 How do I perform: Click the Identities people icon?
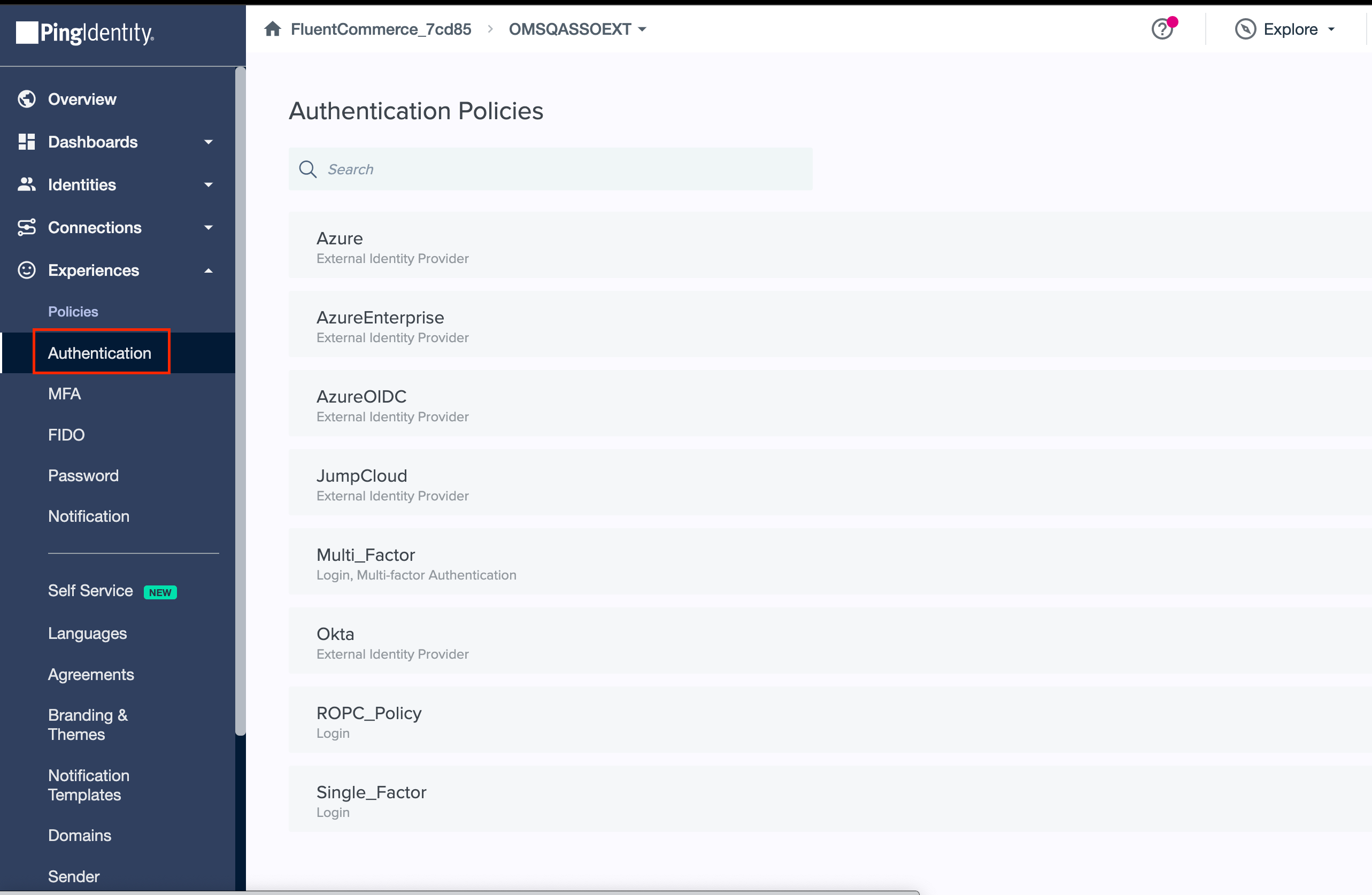coord(27,184)
